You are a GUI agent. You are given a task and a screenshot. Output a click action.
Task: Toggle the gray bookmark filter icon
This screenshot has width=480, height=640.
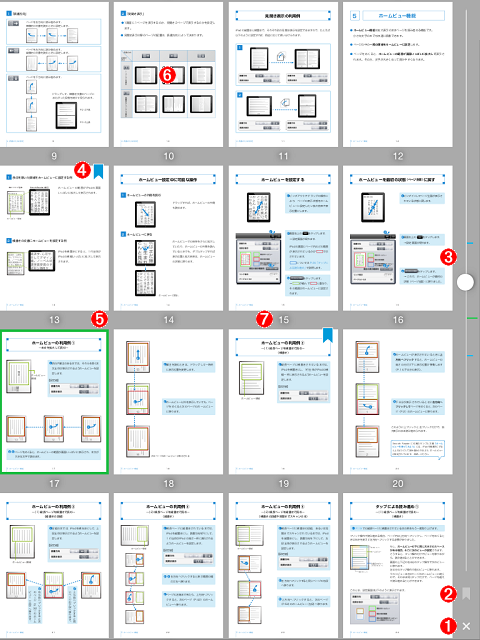tap(466, 594)
